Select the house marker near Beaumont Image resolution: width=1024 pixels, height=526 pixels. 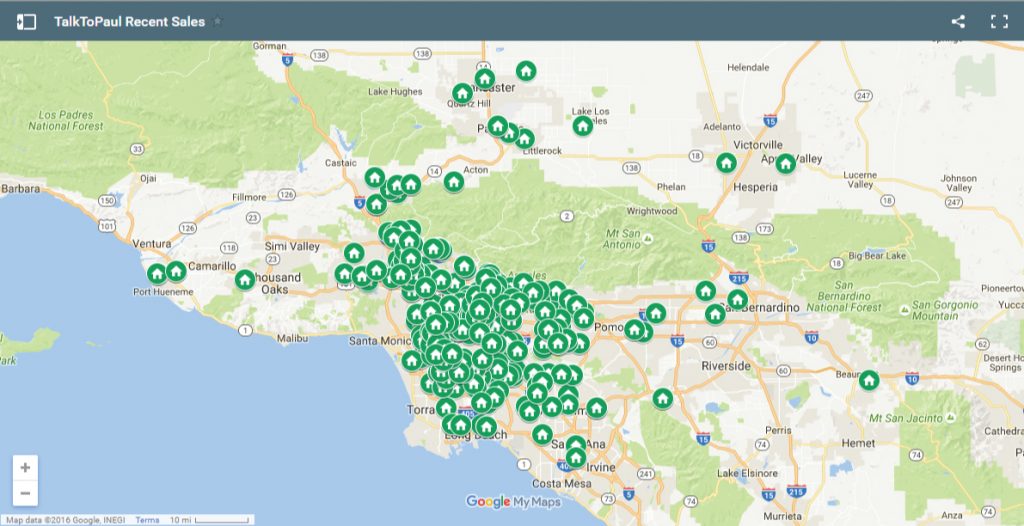869,380
